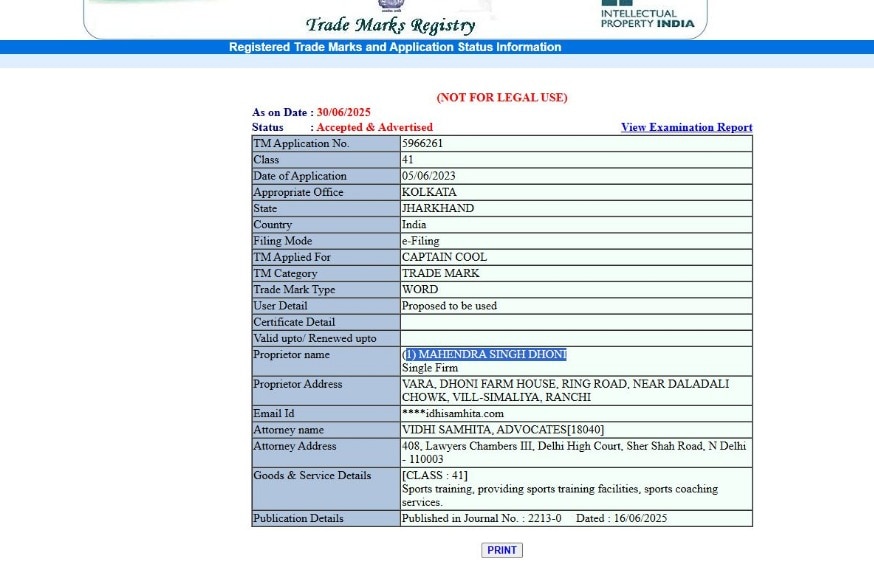Click the Email Id value idhisamhita.com

(453, 413)
